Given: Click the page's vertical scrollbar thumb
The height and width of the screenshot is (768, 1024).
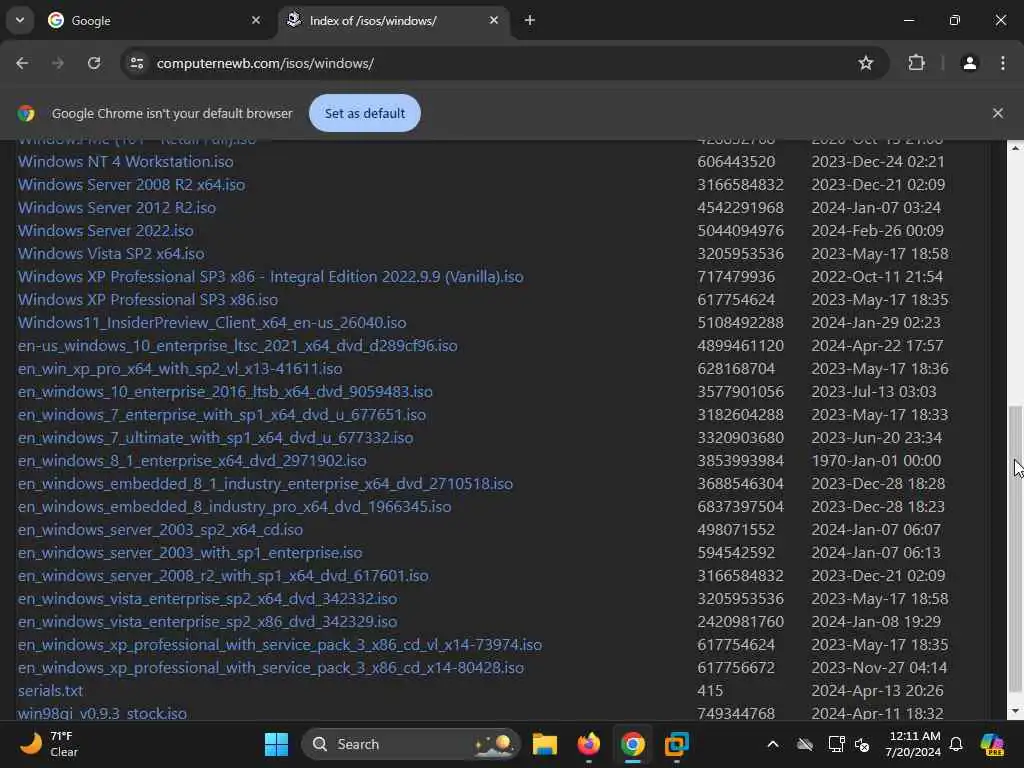Looking at the screenshot, I should click(x=1015, y=549).
